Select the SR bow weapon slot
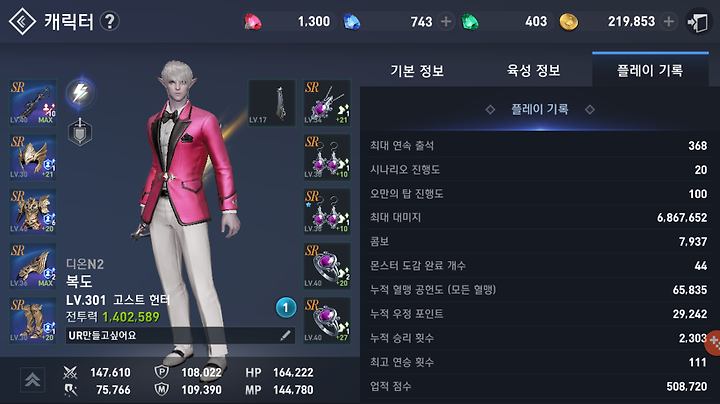 (33, 102)
